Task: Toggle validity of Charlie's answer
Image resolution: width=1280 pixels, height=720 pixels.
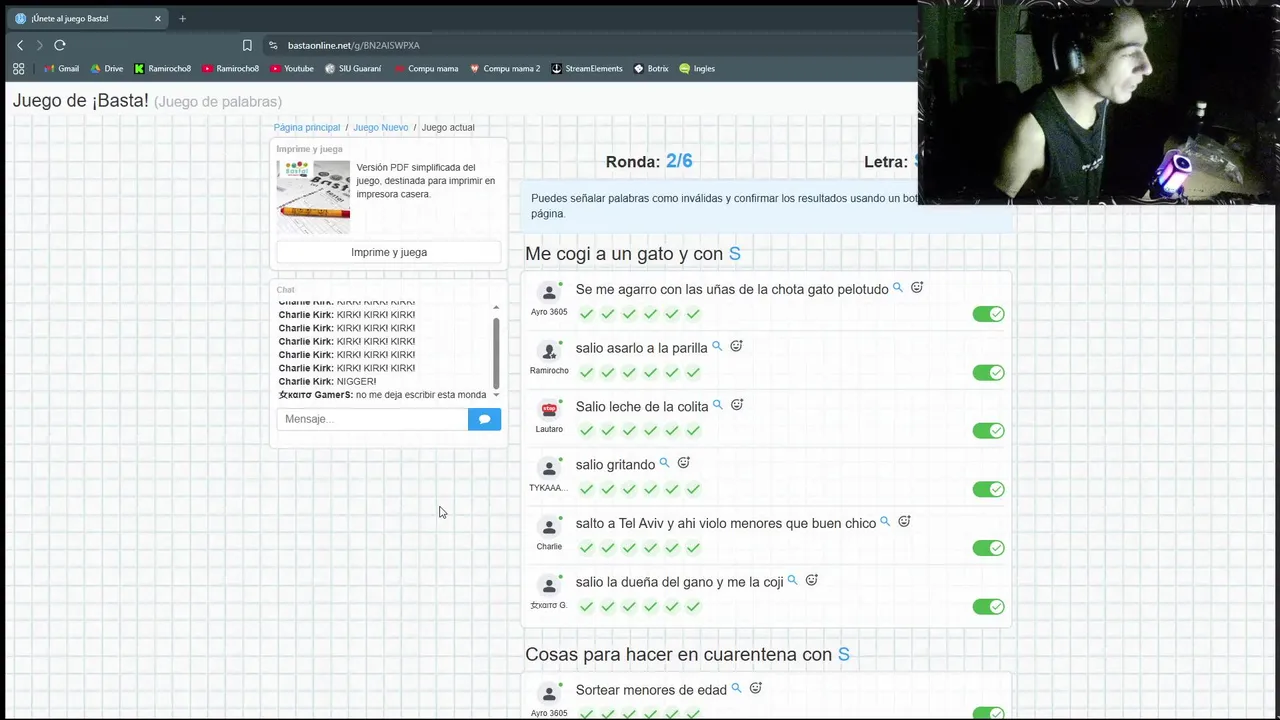Action: (988, 548)
